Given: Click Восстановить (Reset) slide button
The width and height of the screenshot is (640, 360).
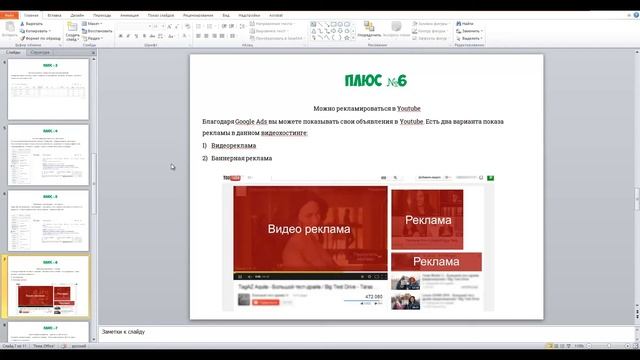Looking at the screenshot, I should [x=97, y=31].
